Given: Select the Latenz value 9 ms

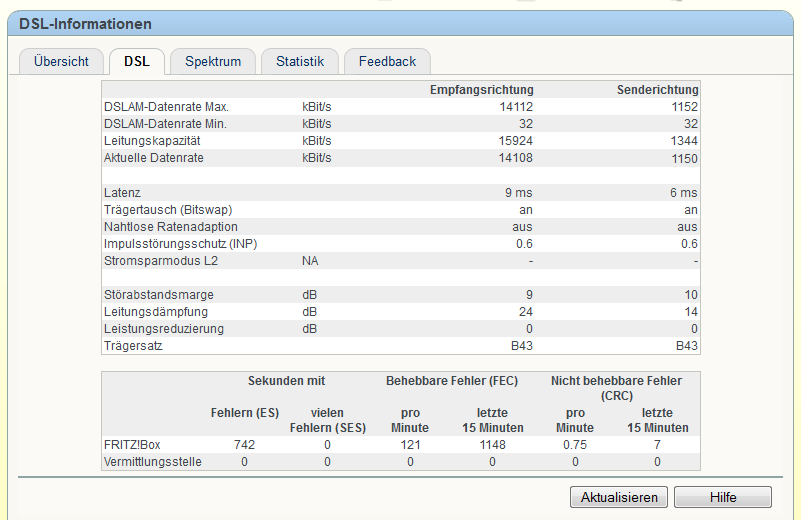Looking at the screenshot, I should (519, 192).
